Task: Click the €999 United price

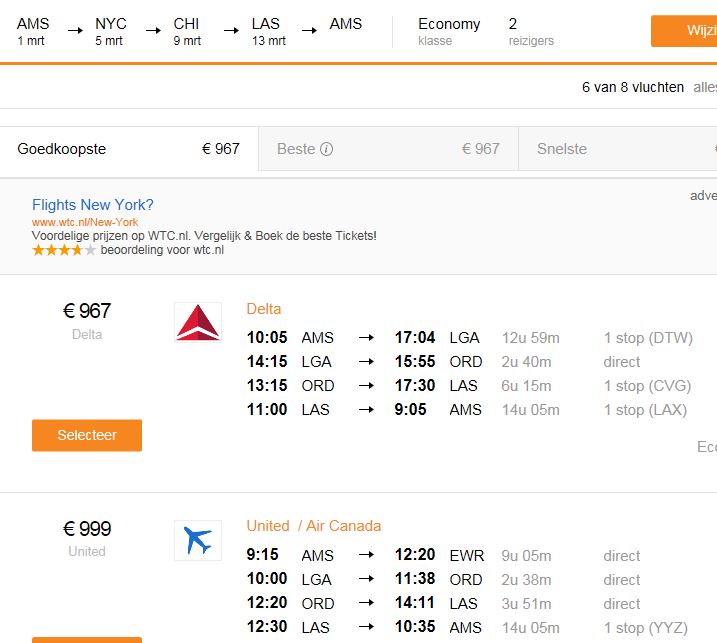Action: click(x=87, y=529)
